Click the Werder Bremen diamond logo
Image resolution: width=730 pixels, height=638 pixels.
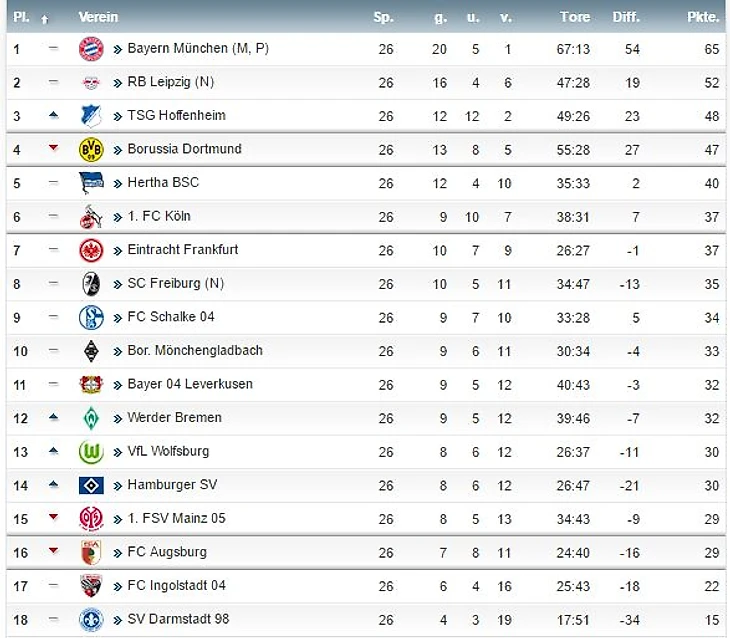click(x=91, y=418)
